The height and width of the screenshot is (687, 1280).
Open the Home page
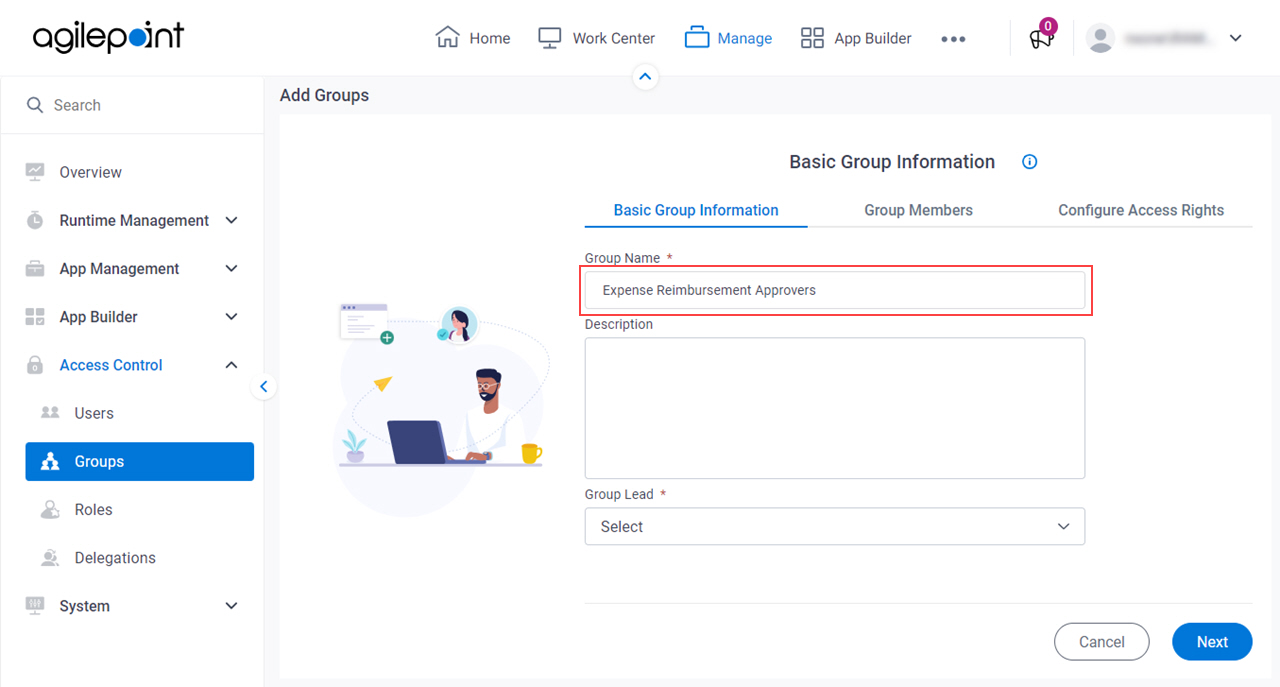coord(473,38)
